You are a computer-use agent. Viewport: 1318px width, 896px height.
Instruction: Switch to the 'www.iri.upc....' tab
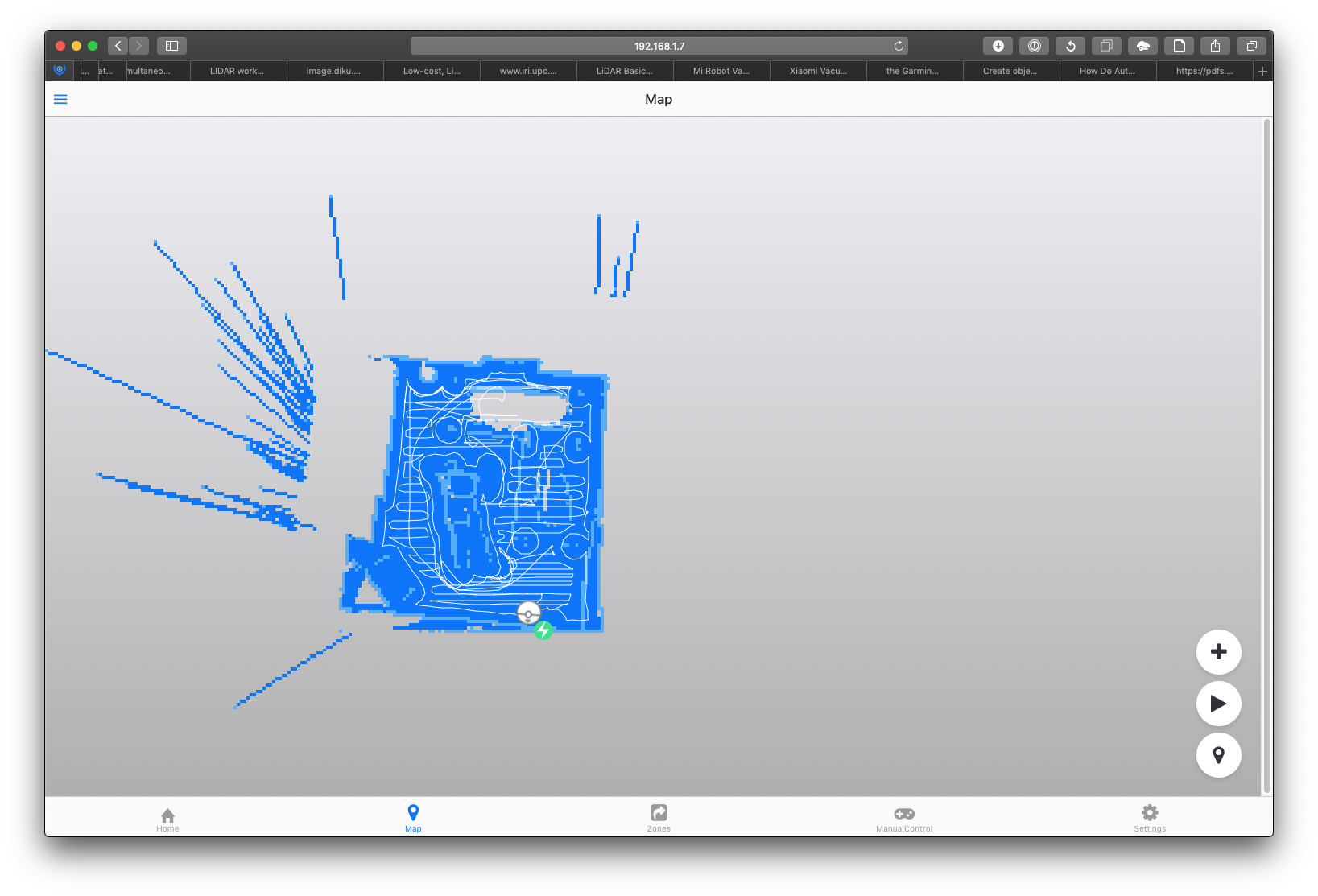point(528,71)
